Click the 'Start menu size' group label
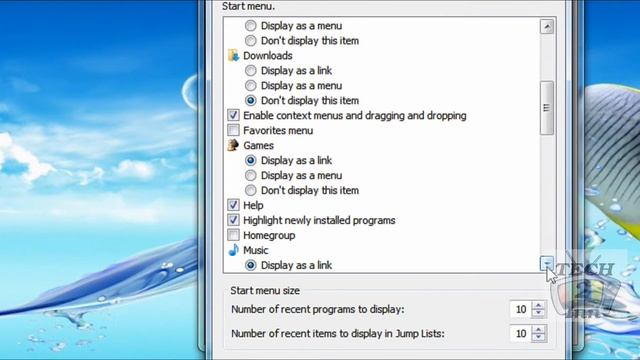The image size is (640, 360). [265, 291]
